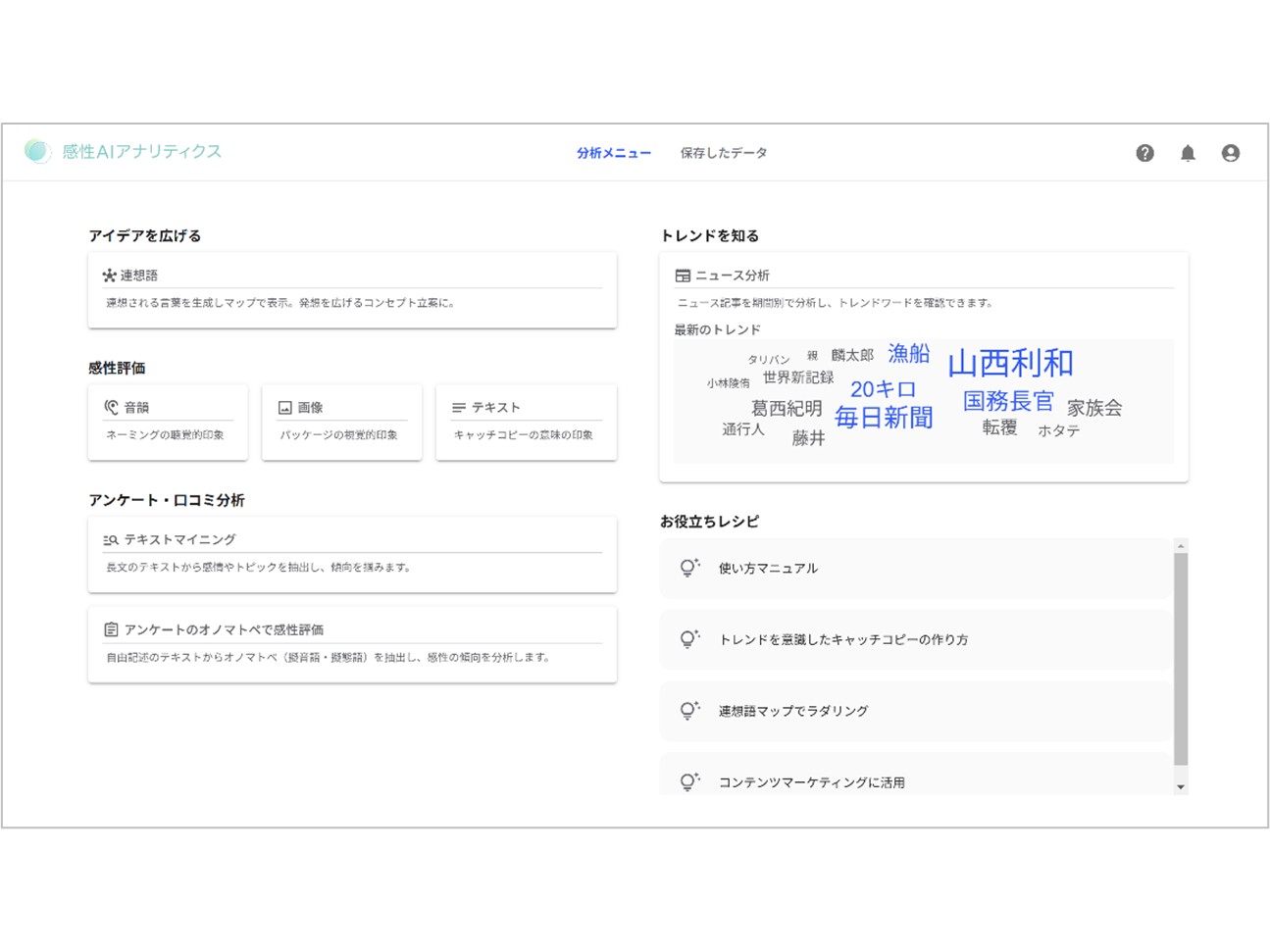Click the recipe list scroll down arrow

[x=1181, y=786]
